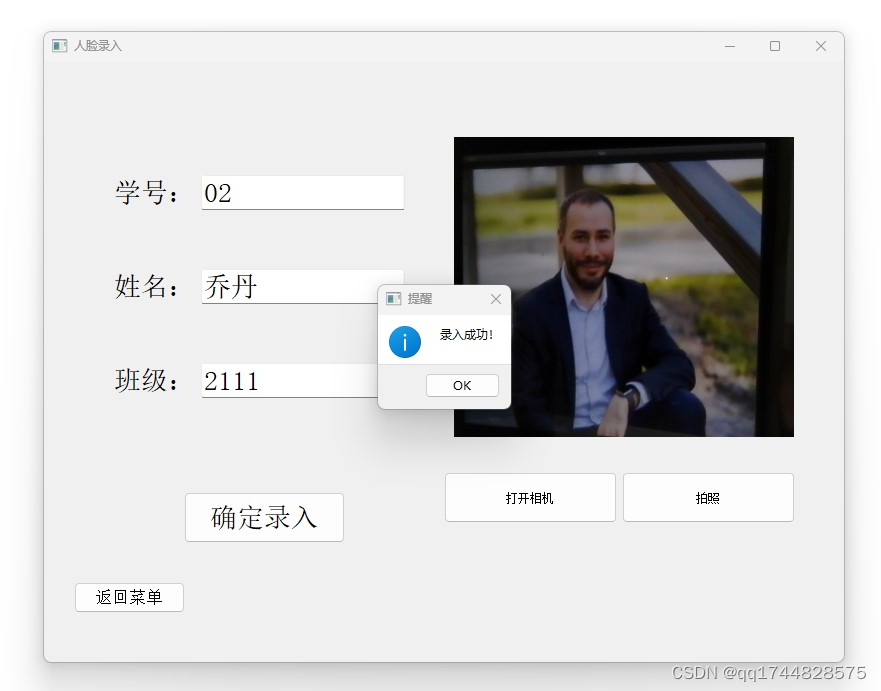Click the 学号: label
This screenshot has width=881, height=691.
pos(147,193)
